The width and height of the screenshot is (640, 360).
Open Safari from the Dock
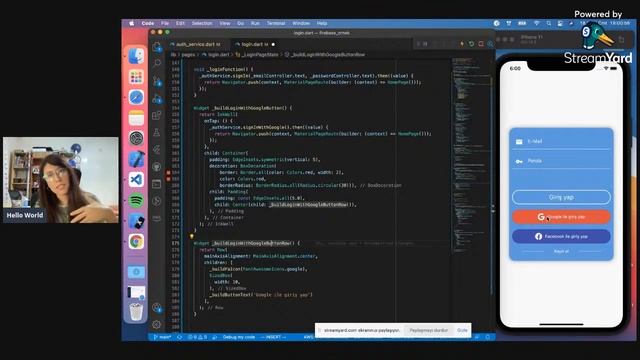click(x=136, y=98)
